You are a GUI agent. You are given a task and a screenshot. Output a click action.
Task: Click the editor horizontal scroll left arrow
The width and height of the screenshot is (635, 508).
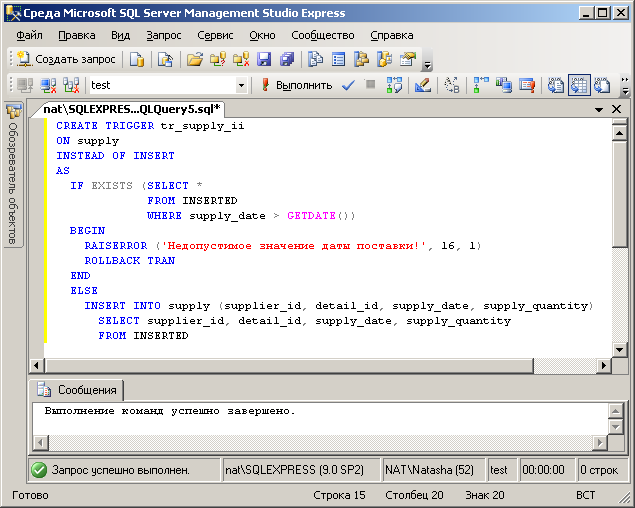point(36,365)
